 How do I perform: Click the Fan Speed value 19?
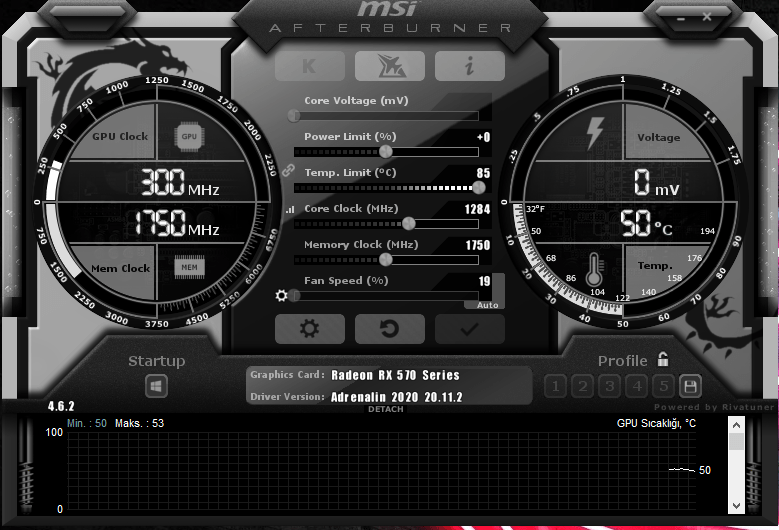[484, 281]
